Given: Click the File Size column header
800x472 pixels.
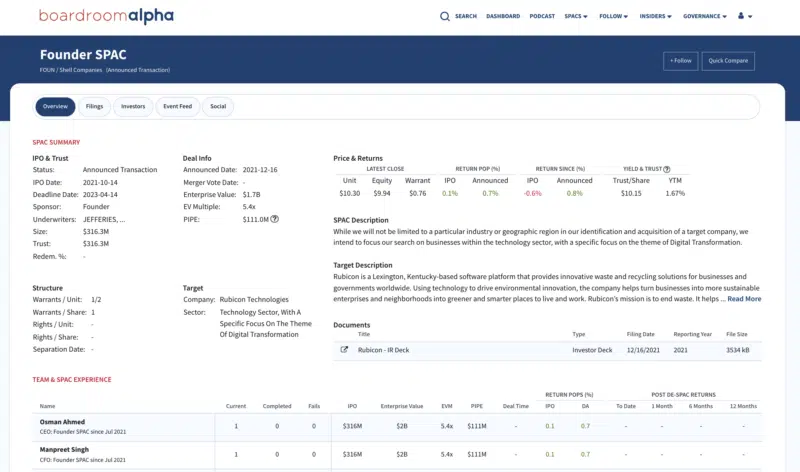Looking at the screenshot, I should pos(737,334).
